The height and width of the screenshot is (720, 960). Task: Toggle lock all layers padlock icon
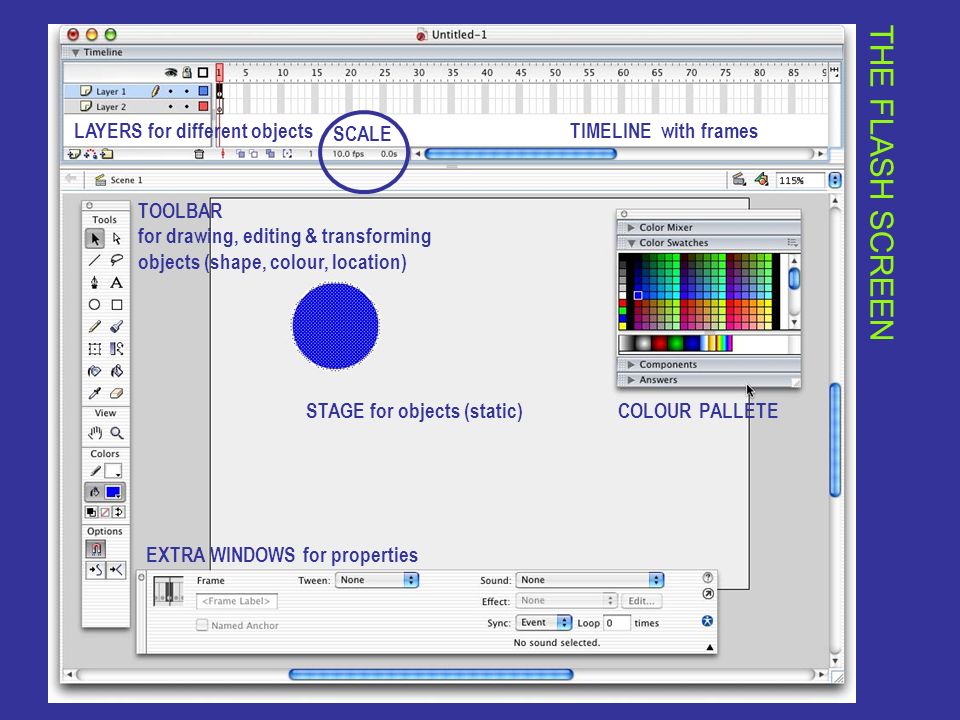click(187, 72)
